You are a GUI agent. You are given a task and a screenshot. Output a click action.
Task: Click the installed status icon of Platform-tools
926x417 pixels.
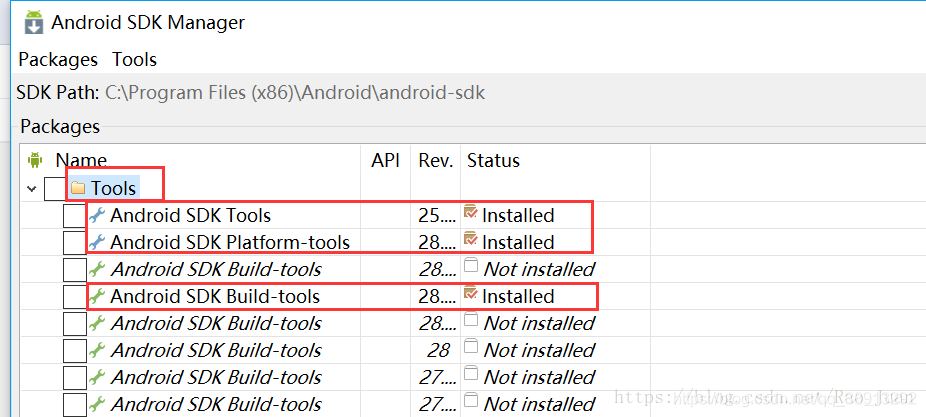[471, 238]
